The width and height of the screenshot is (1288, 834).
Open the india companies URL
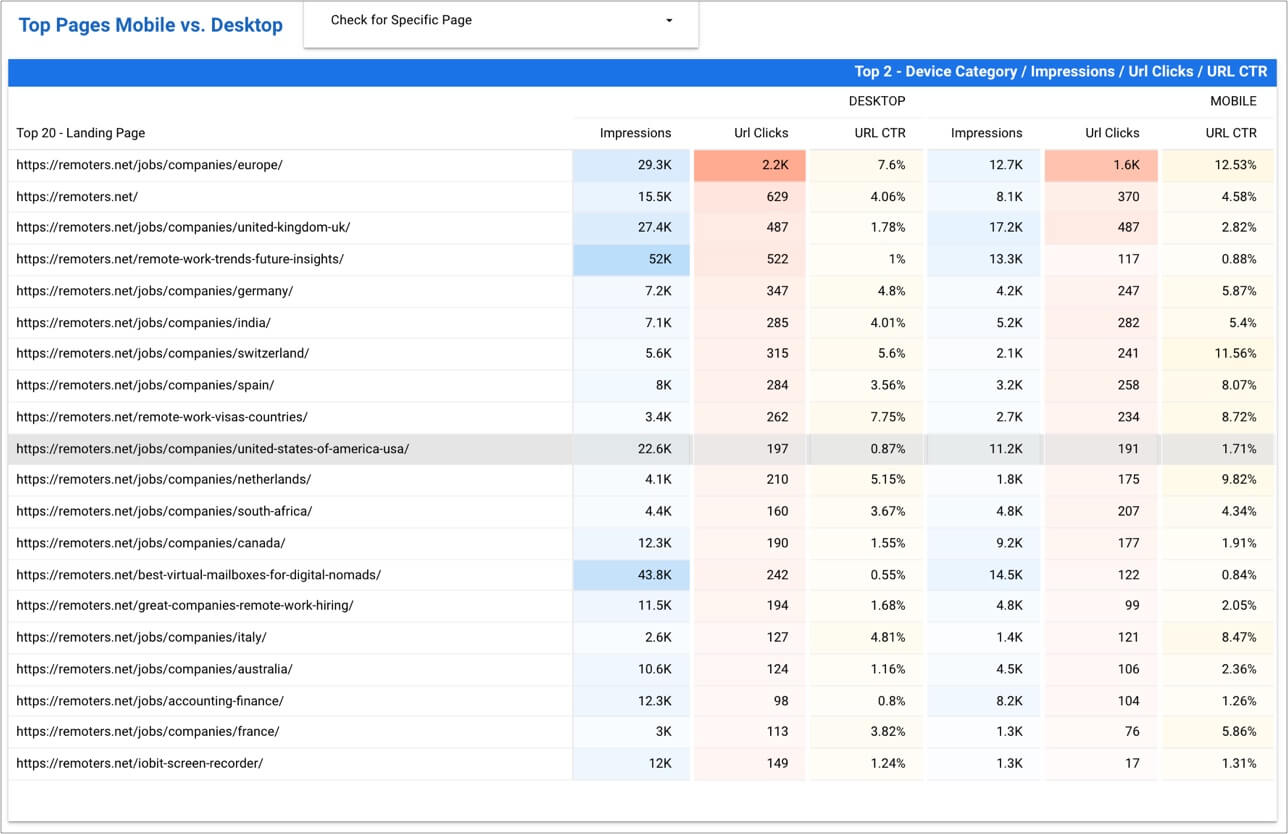tap(144, 323)
